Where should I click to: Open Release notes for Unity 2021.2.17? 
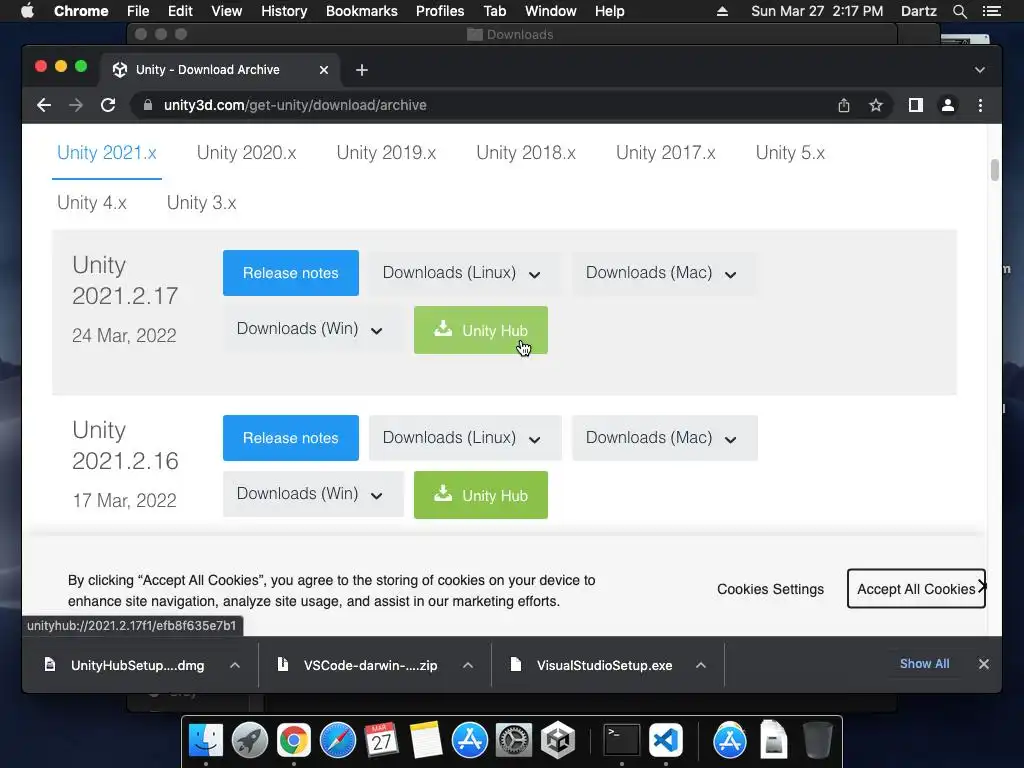pos(291,273)
